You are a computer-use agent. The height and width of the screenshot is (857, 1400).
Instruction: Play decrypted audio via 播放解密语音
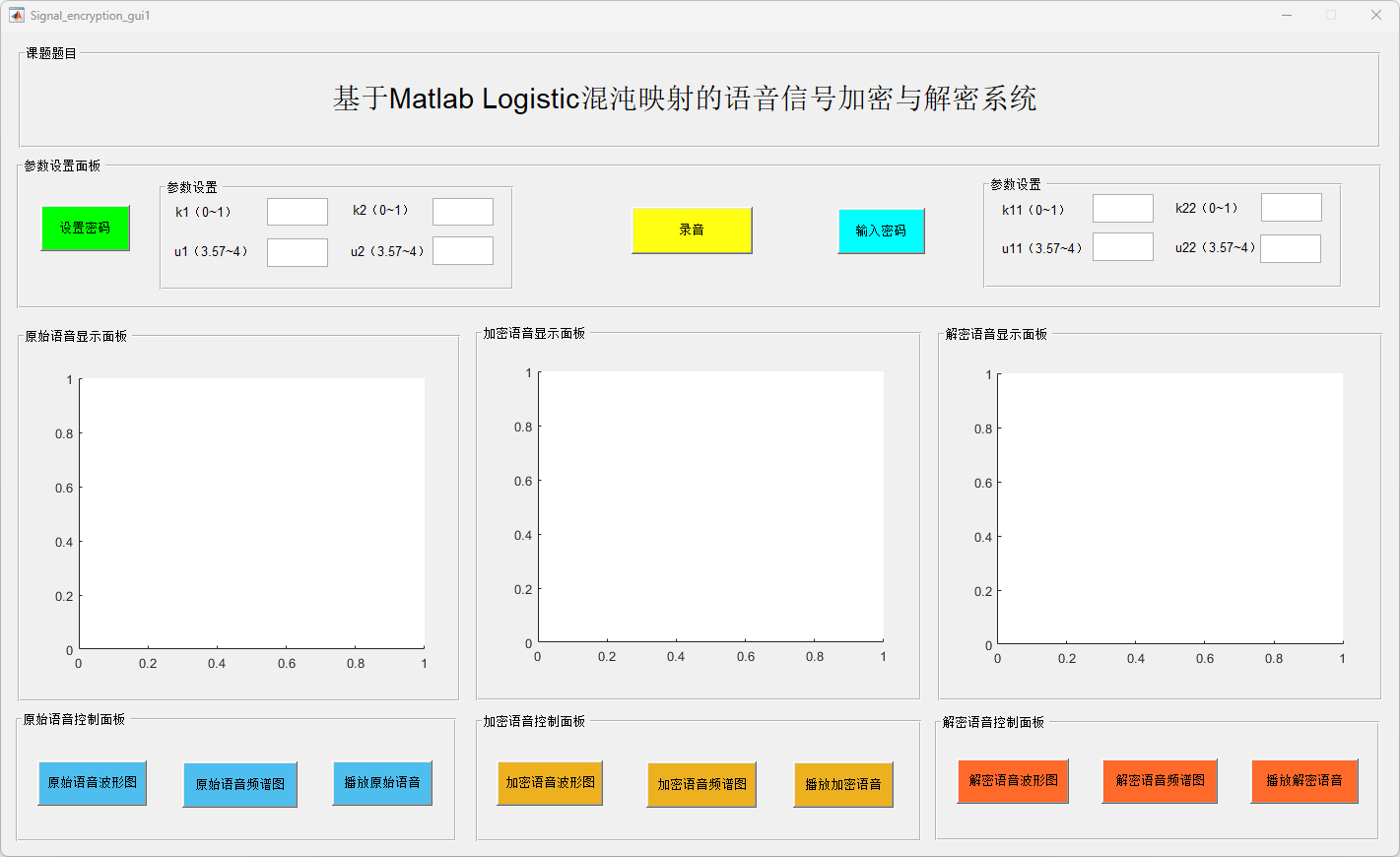coord(1304,781)
